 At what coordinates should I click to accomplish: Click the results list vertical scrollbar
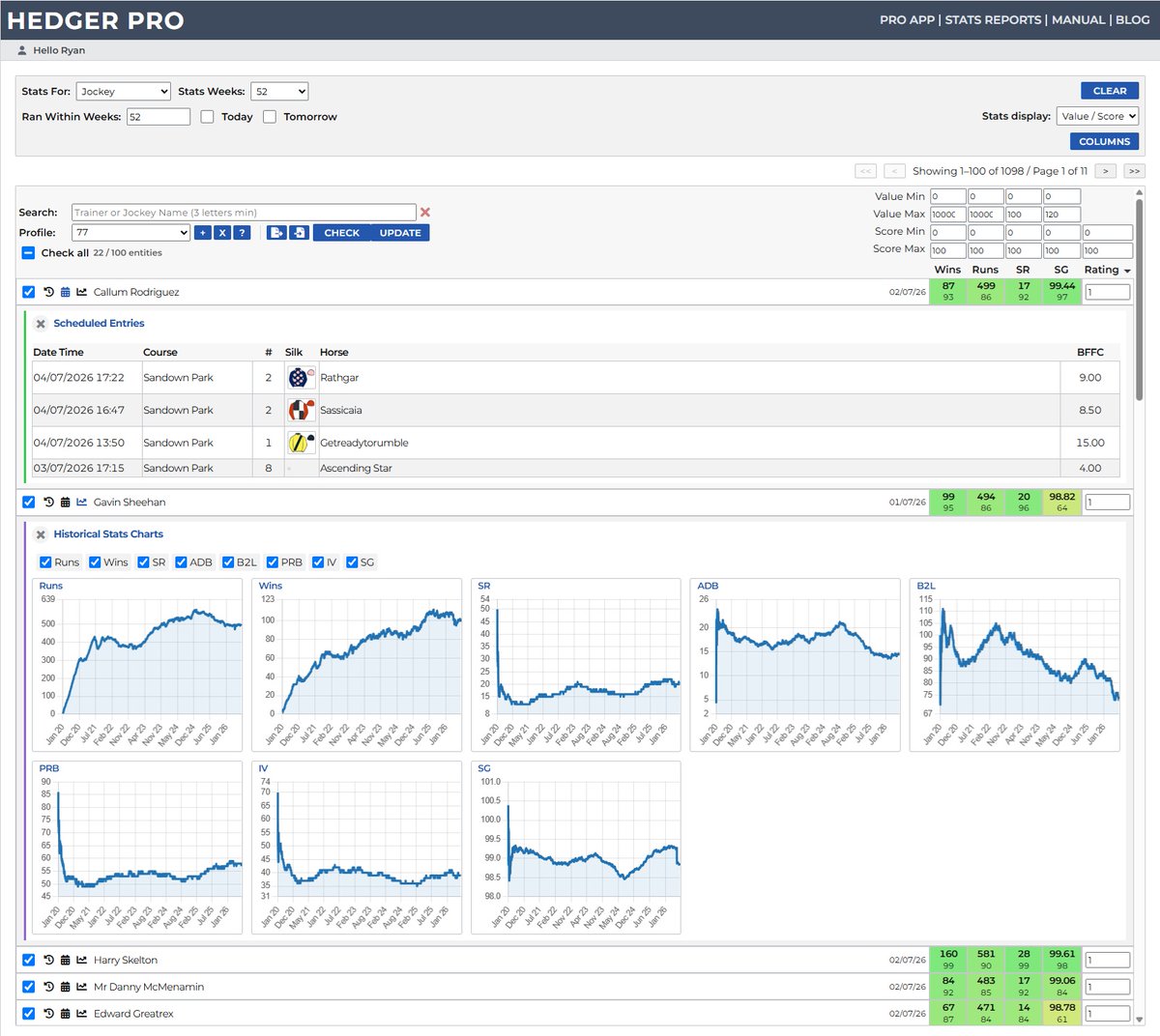(x=1139, y=301)
